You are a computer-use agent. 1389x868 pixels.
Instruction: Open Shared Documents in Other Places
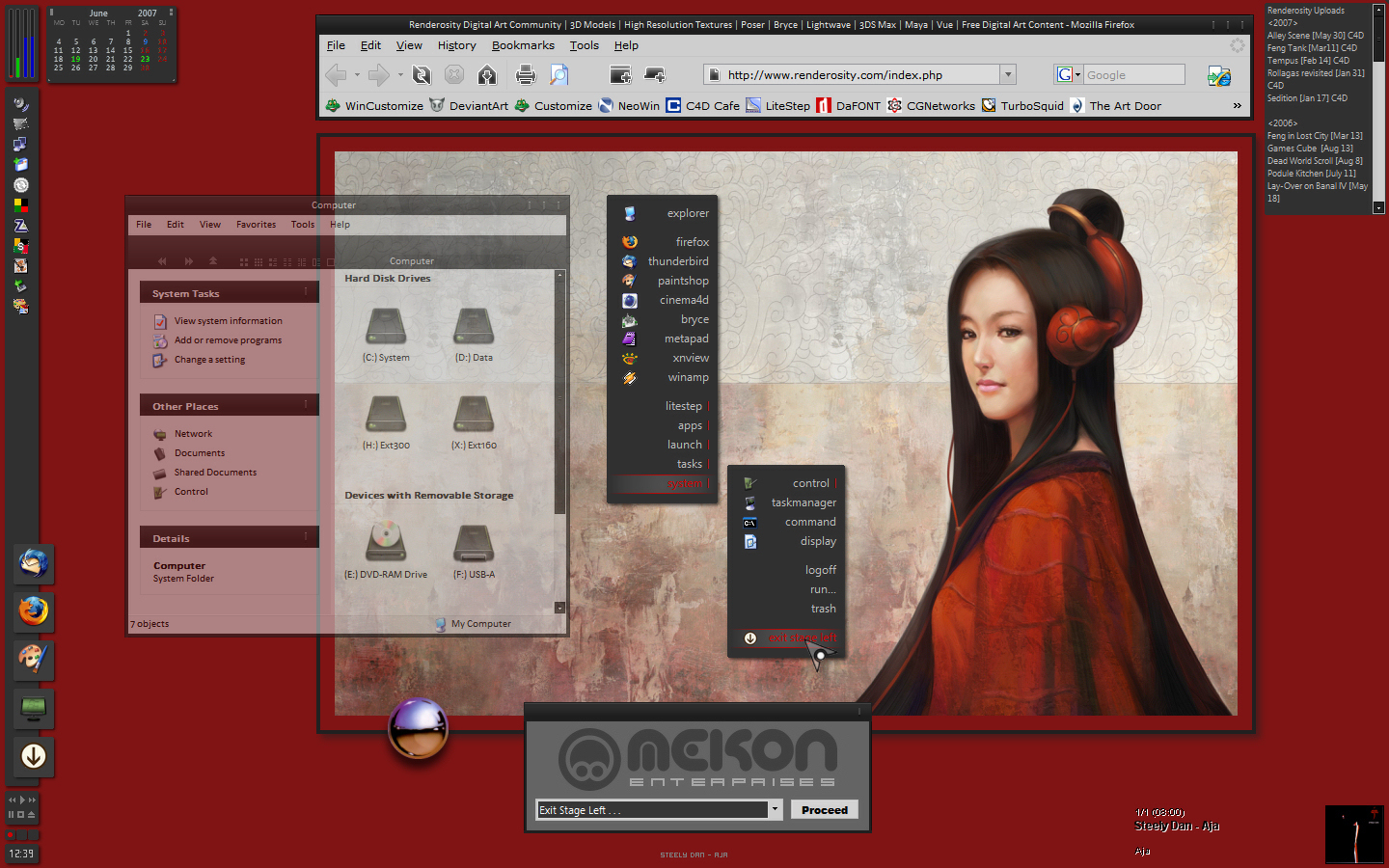coord(205,473)
